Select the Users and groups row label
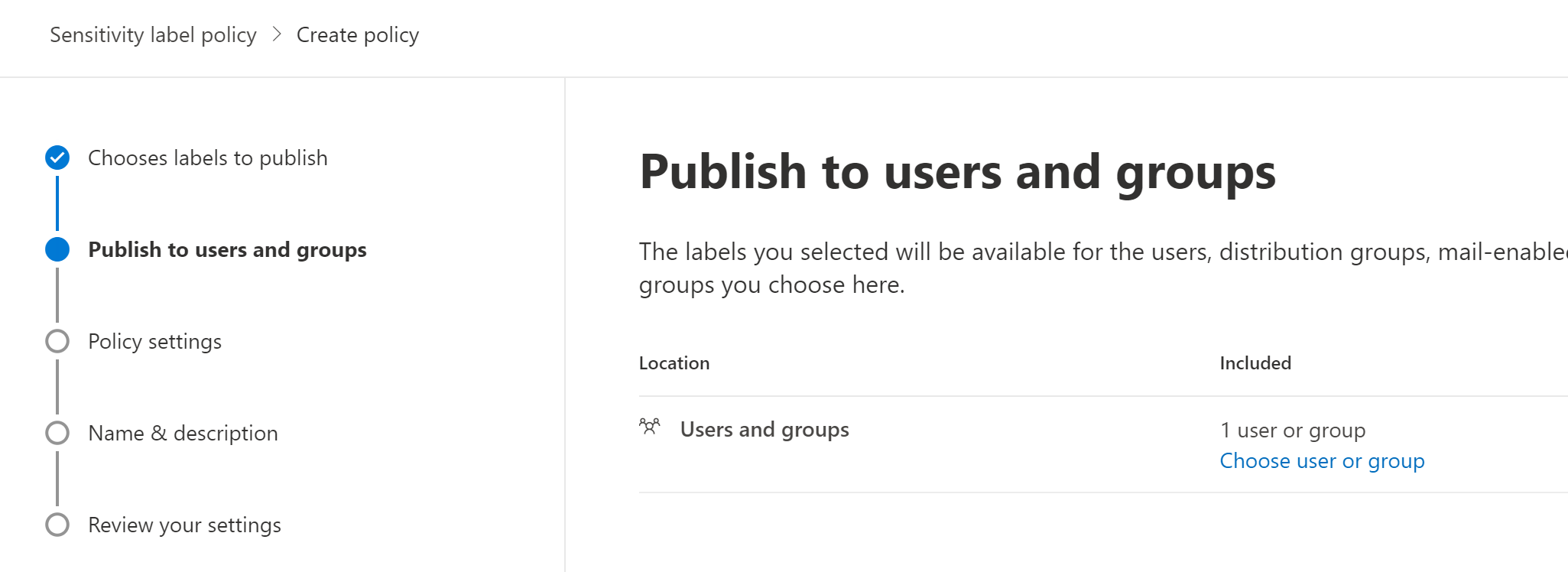The width and height of the screenshot is (1568, 572). pos(764,430)
